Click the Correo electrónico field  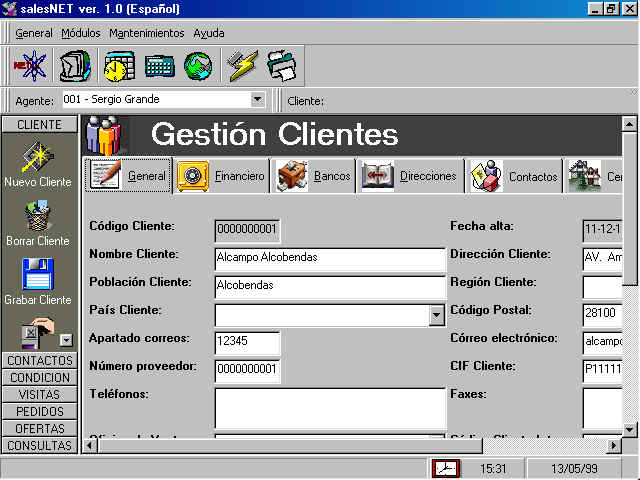click(x=602, y=343)
